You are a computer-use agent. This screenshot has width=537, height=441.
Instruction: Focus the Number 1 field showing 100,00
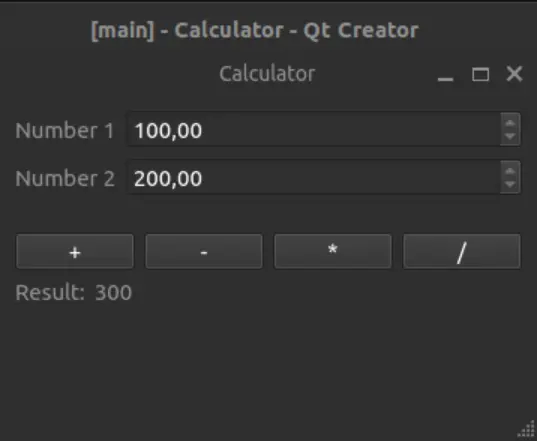(x=314, y=129)
